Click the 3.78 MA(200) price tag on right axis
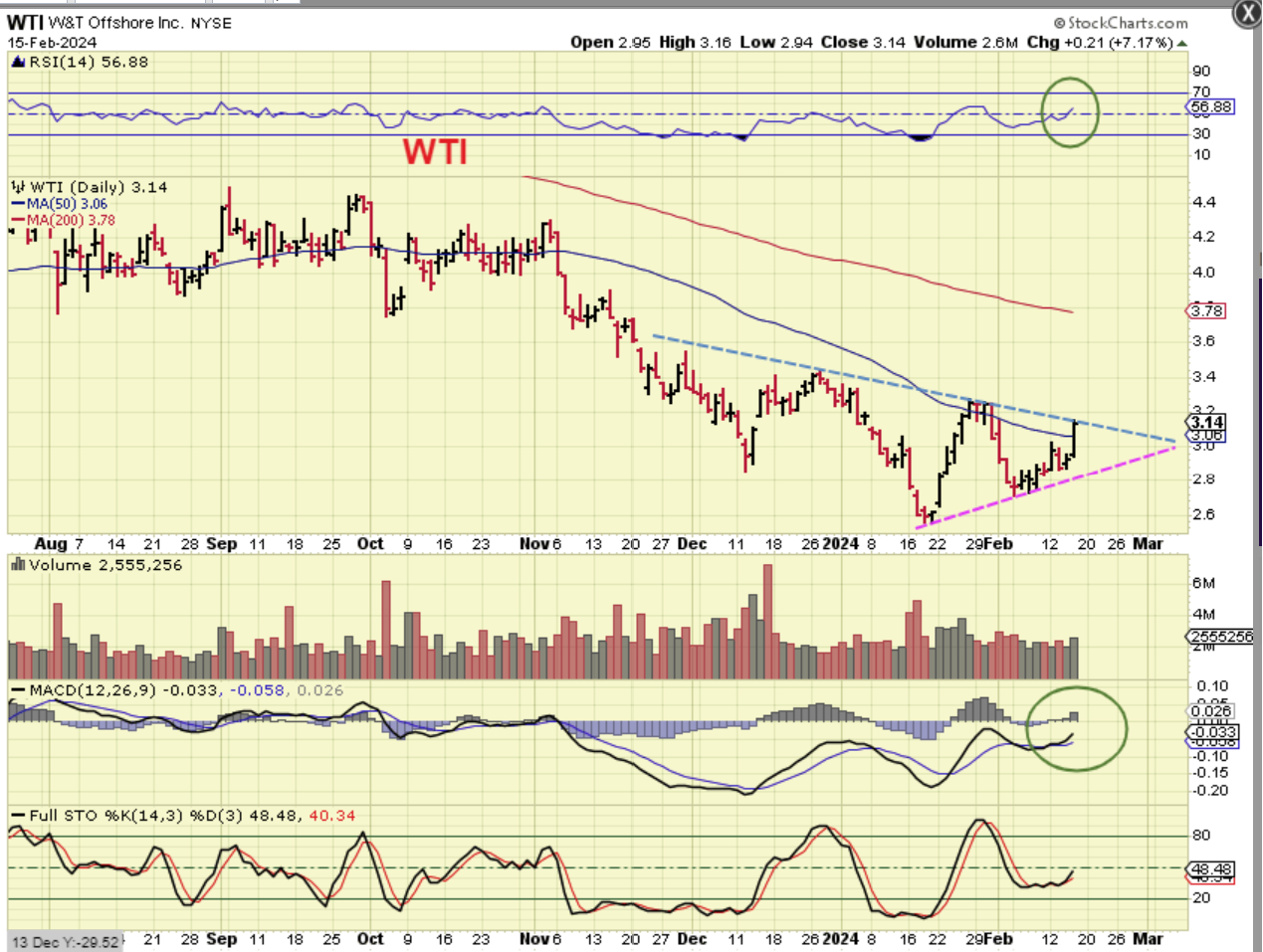 click(1207, 311)
